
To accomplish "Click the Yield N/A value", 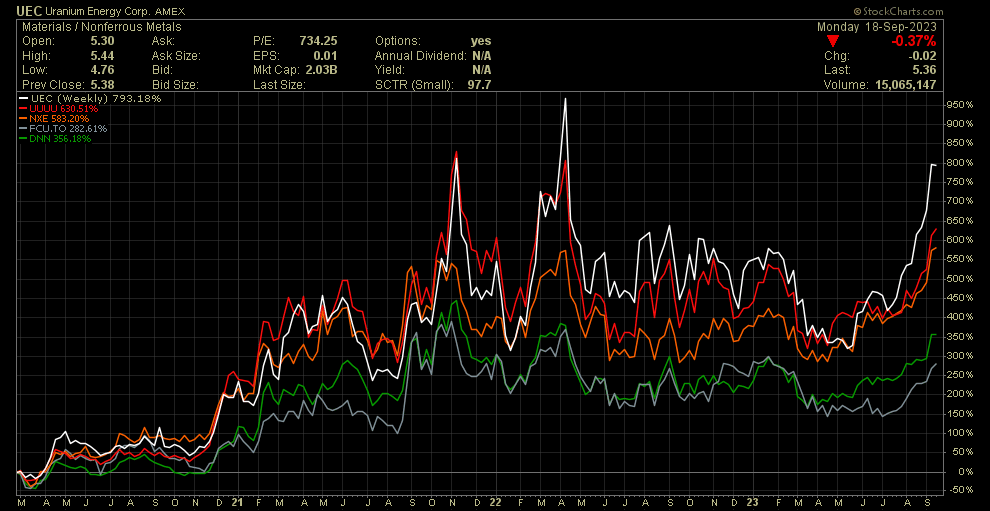I will pyautogui.click(x=481, y=70).
